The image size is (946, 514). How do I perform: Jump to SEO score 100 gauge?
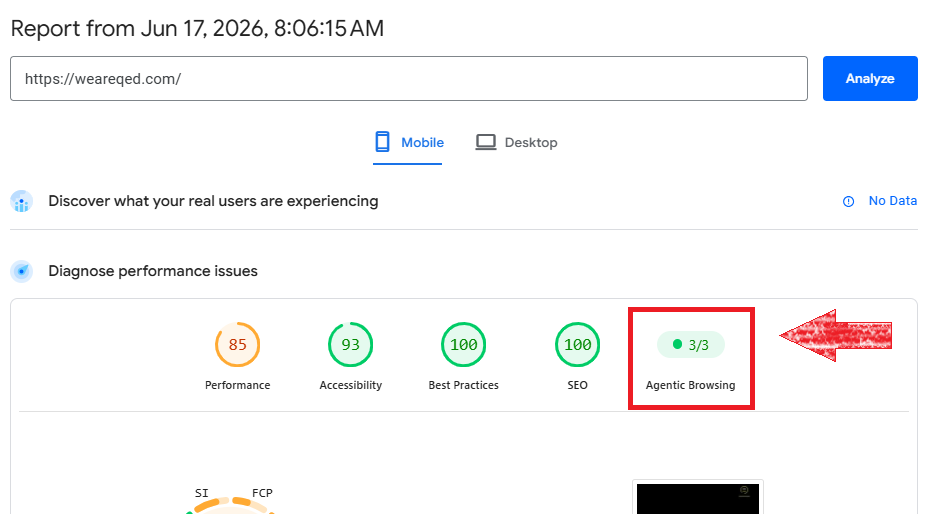[x=577, y=344]
